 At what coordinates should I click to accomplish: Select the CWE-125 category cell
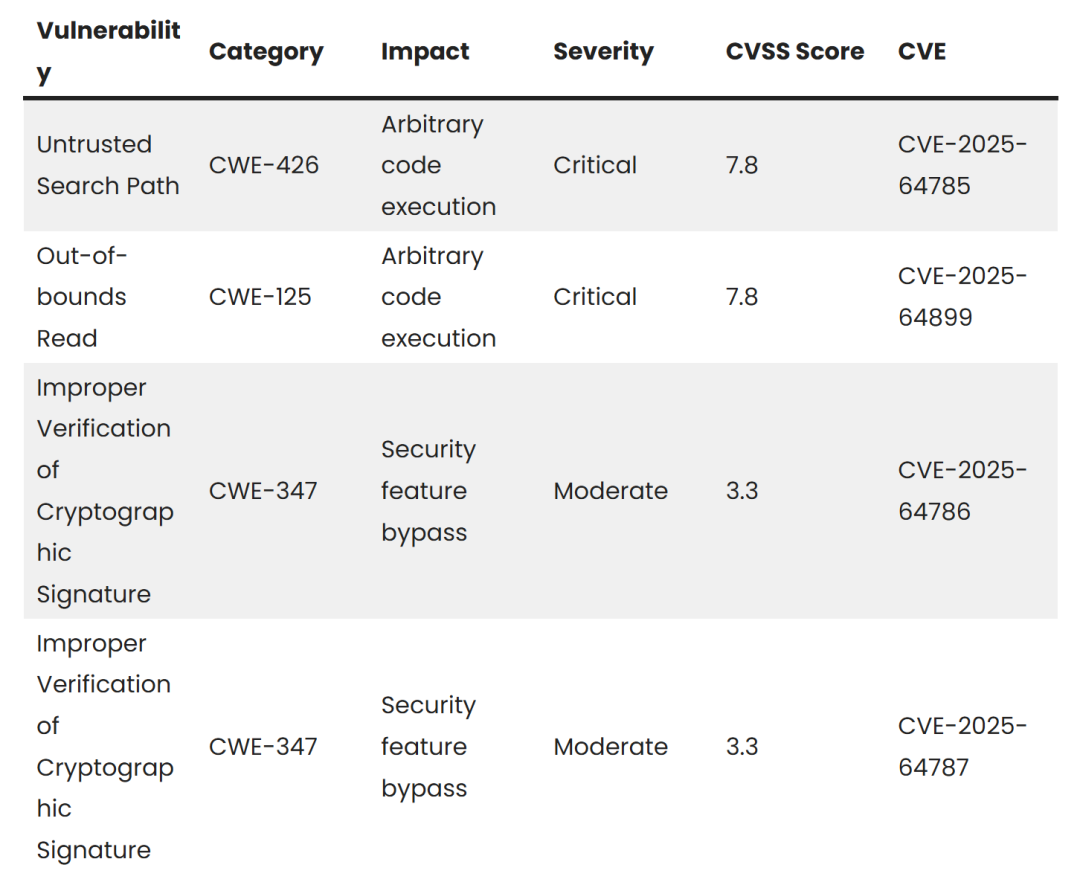[x=260, y=297]
